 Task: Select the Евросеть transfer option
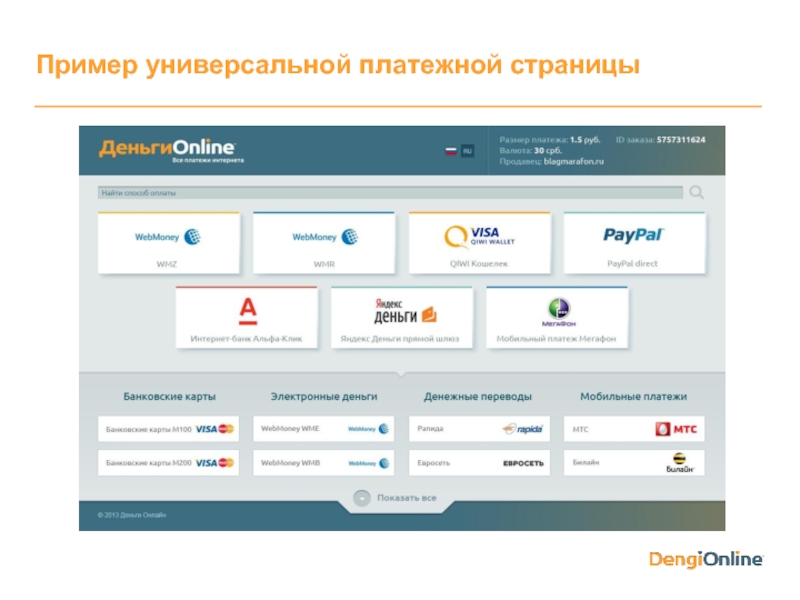coord(480,463)
